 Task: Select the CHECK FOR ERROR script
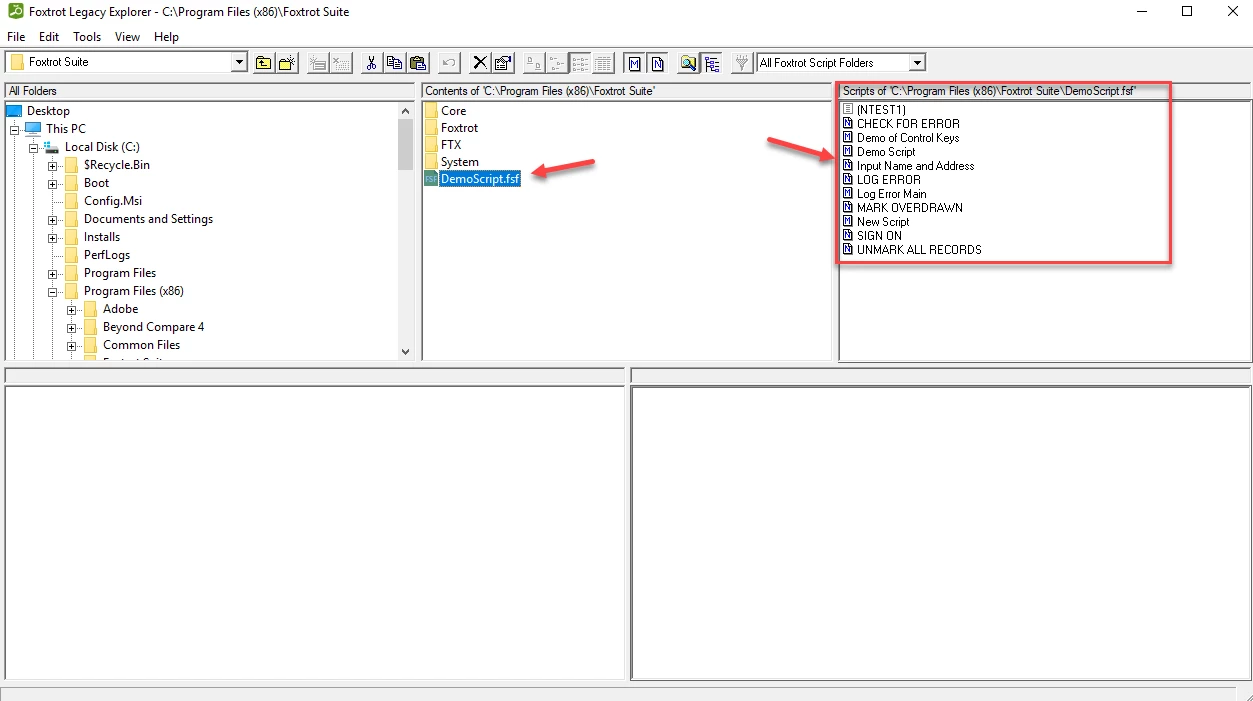coord(908,124)
